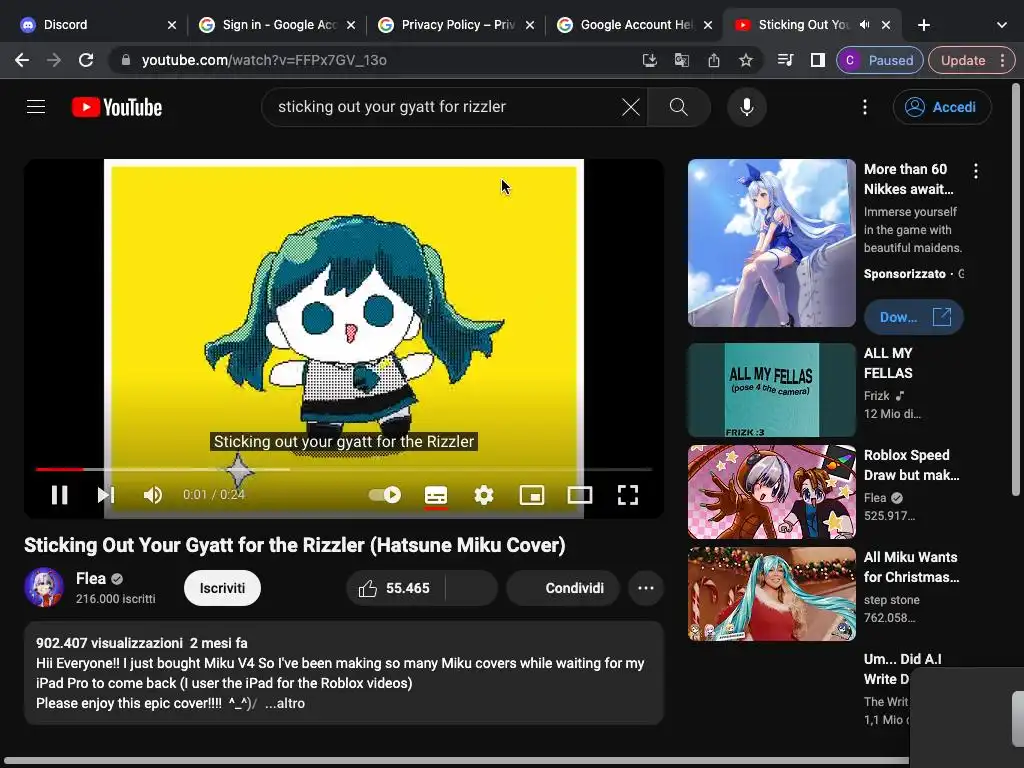Viewport: 1024px width, 768px height.
Task: Translate this page icon
Action: [681, 60]
